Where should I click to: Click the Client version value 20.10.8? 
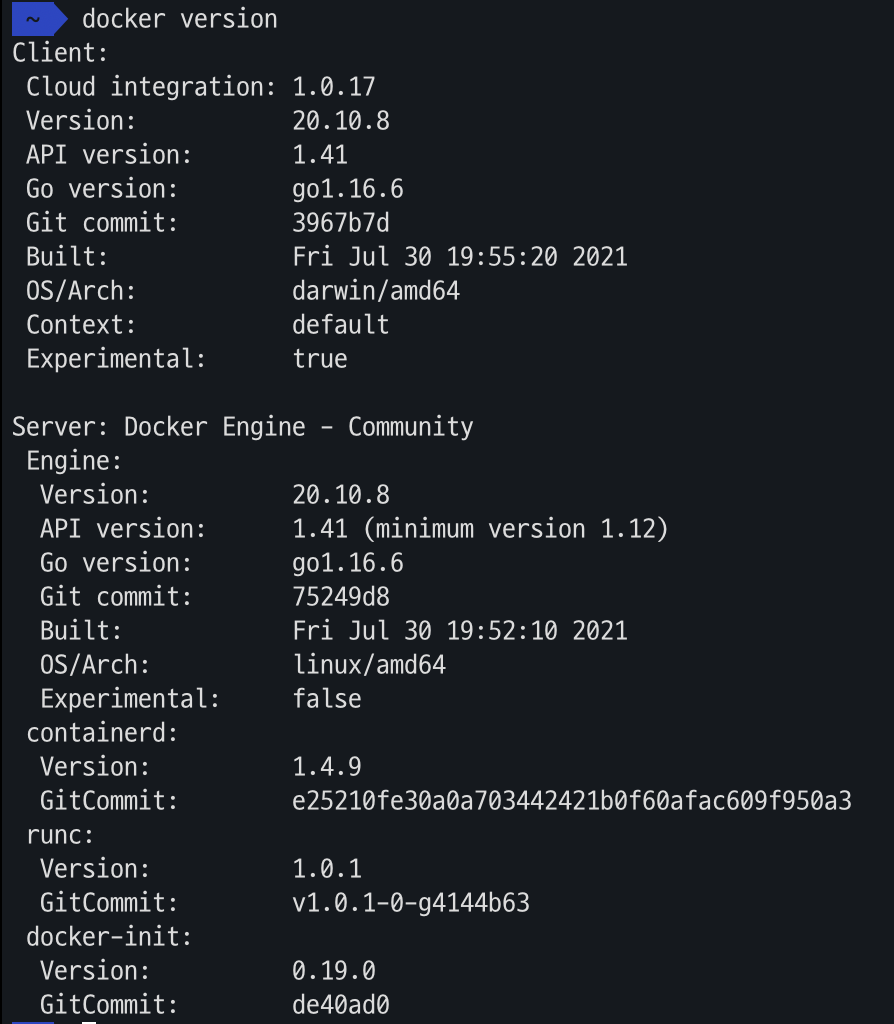point(341,121)
